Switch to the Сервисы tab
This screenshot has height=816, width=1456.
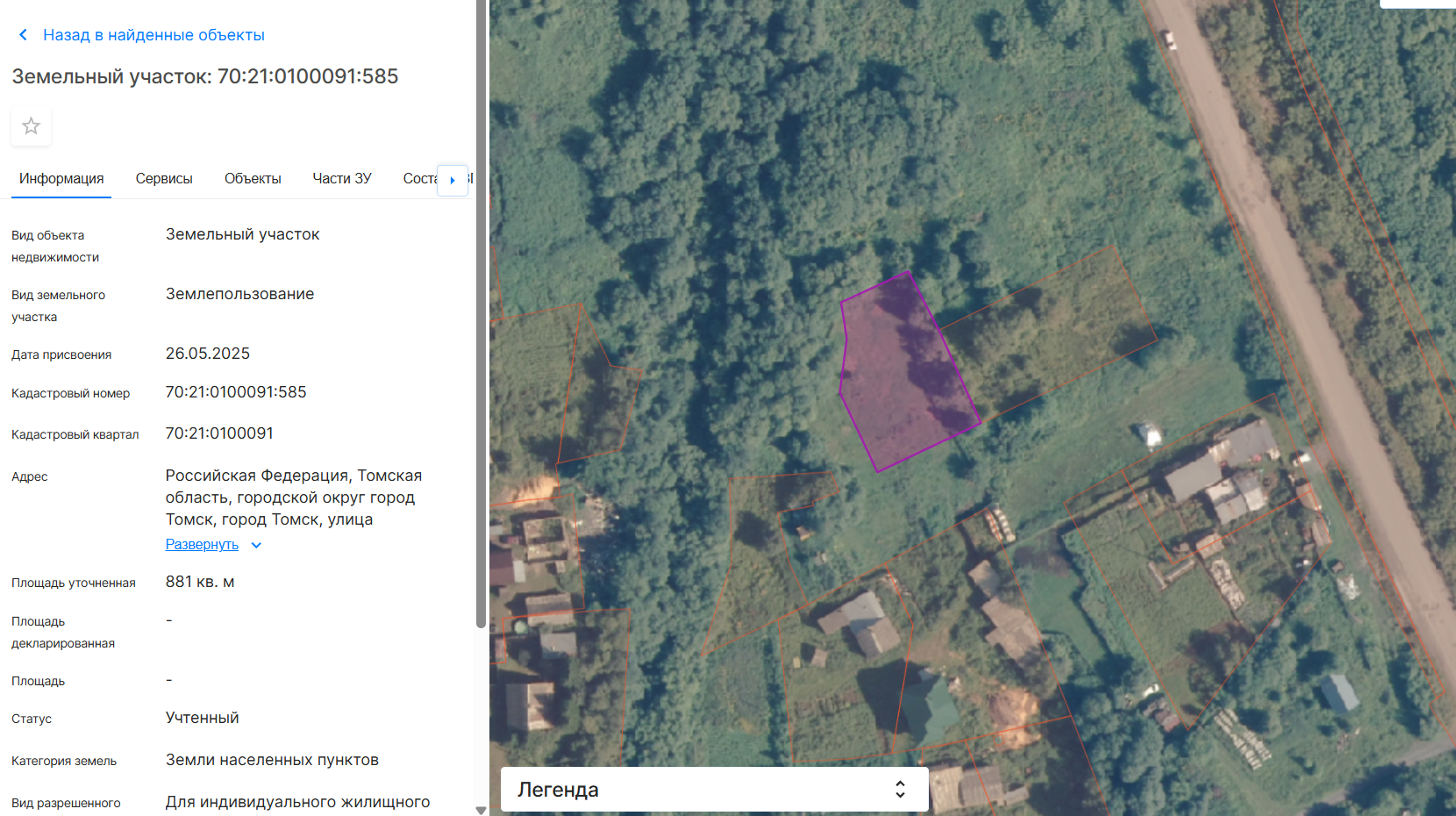click(x=164, y=179)
